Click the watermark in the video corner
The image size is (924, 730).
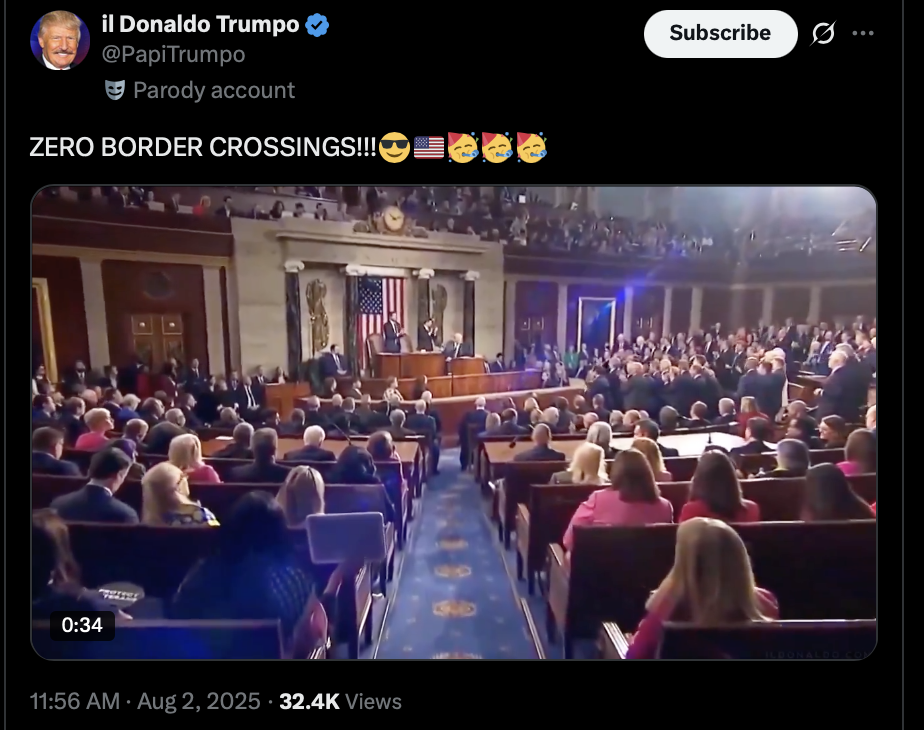pos(818,655)
